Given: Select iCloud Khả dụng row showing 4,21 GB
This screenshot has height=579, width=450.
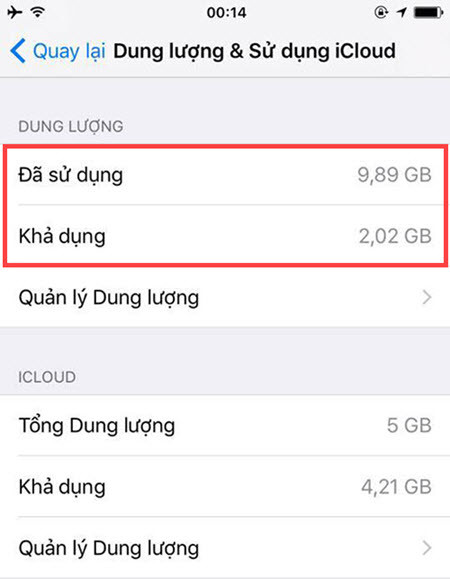Looking at the screenshot, I should [x=225, y=487].
